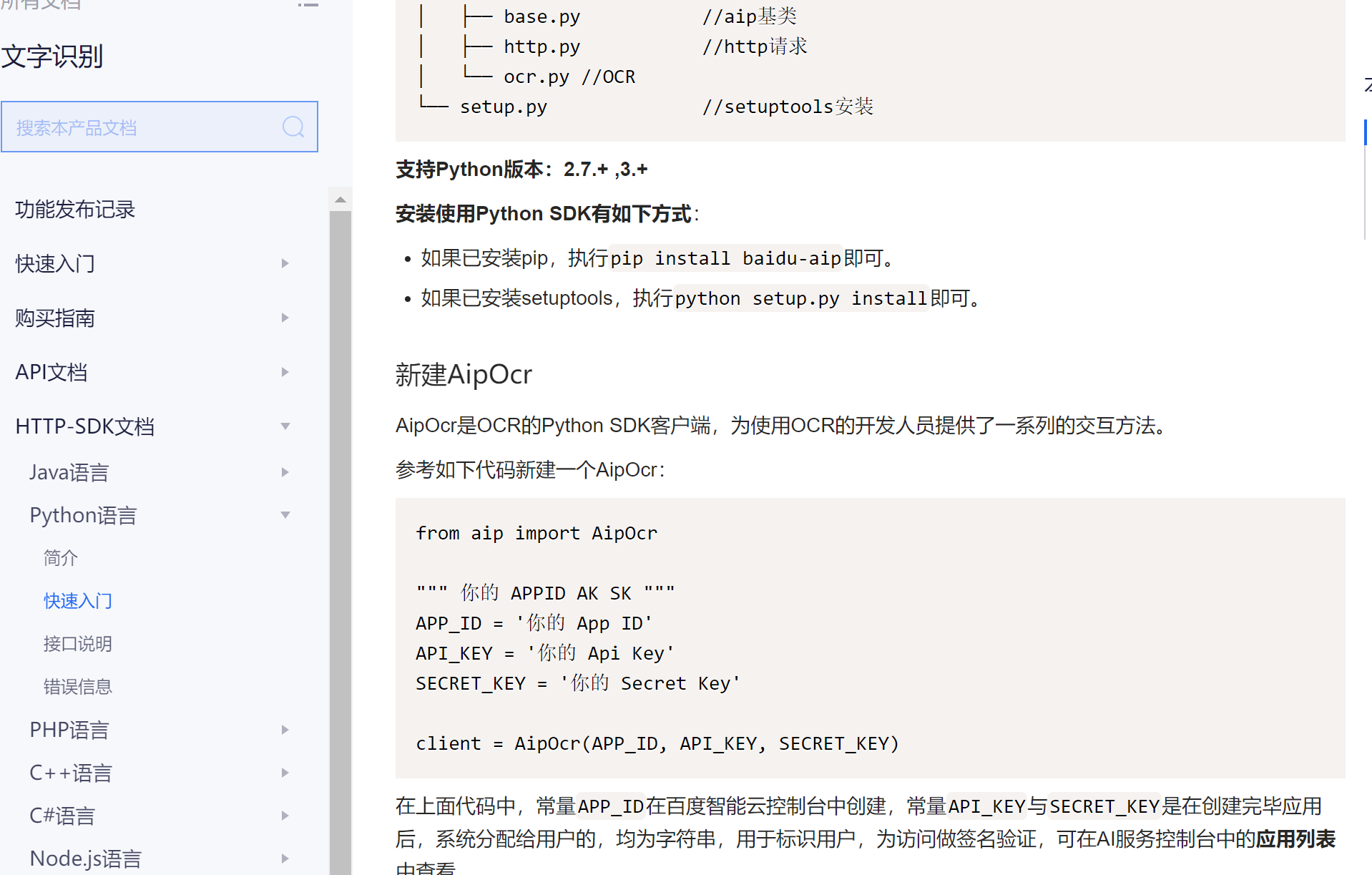The width and height of the screenshot is (1372, 875).
Task: Click 'python setup.py install' inline code
Action: 801,298
